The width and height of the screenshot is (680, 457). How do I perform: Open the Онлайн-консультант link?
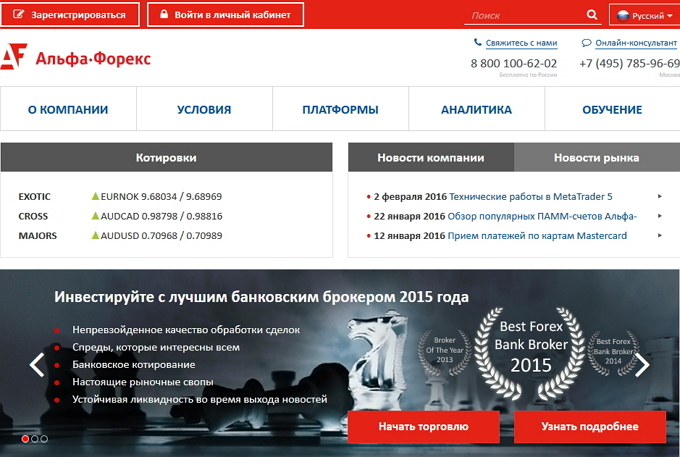[x=636, y=43]
